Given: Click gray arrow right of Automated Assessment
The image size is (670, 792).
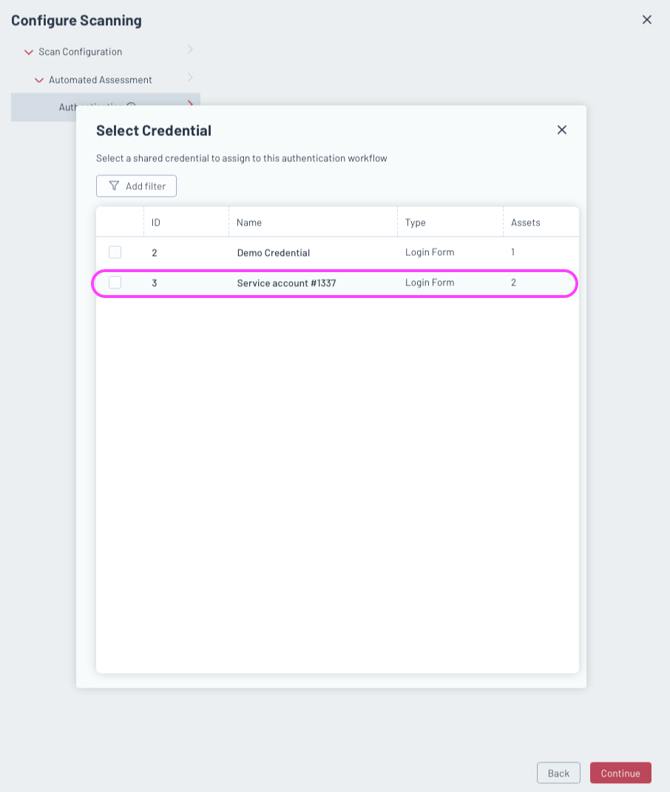Looking at the screenshot, I should (189, 78).
